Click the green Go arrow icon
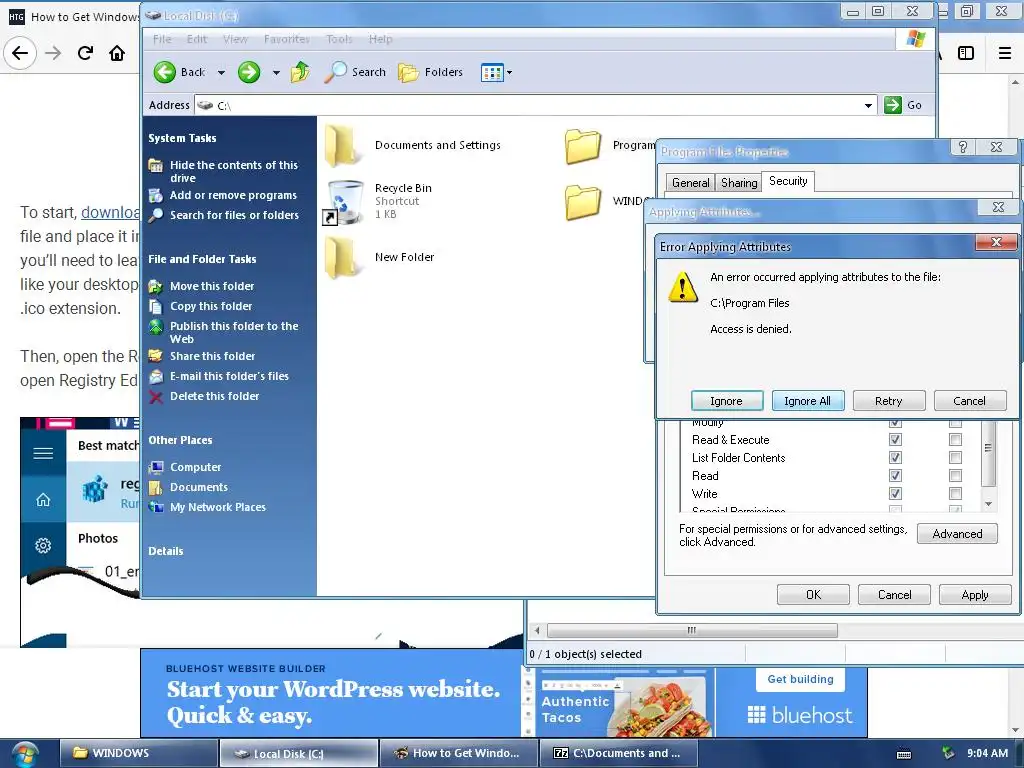The height and width of the screenshot is (768, 1024). (x=893, y=104)
